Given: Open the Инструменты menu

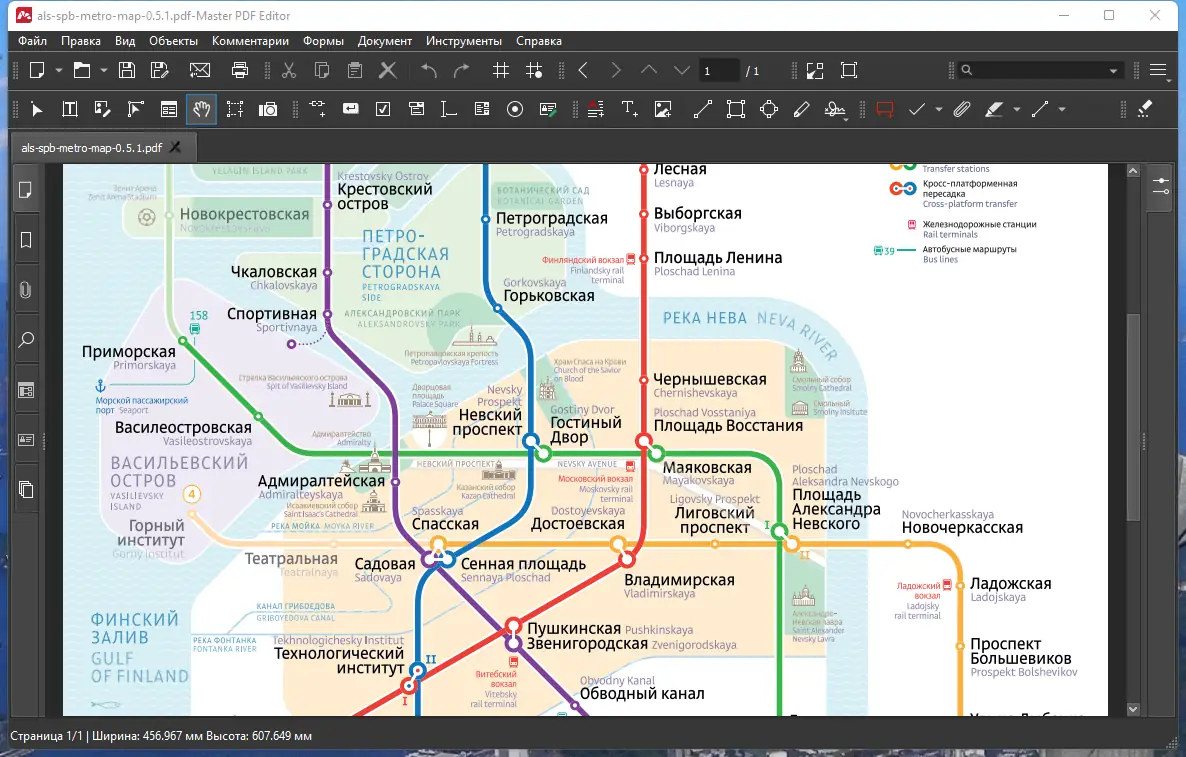Looking at the screenshot, I should coord(463,41).
